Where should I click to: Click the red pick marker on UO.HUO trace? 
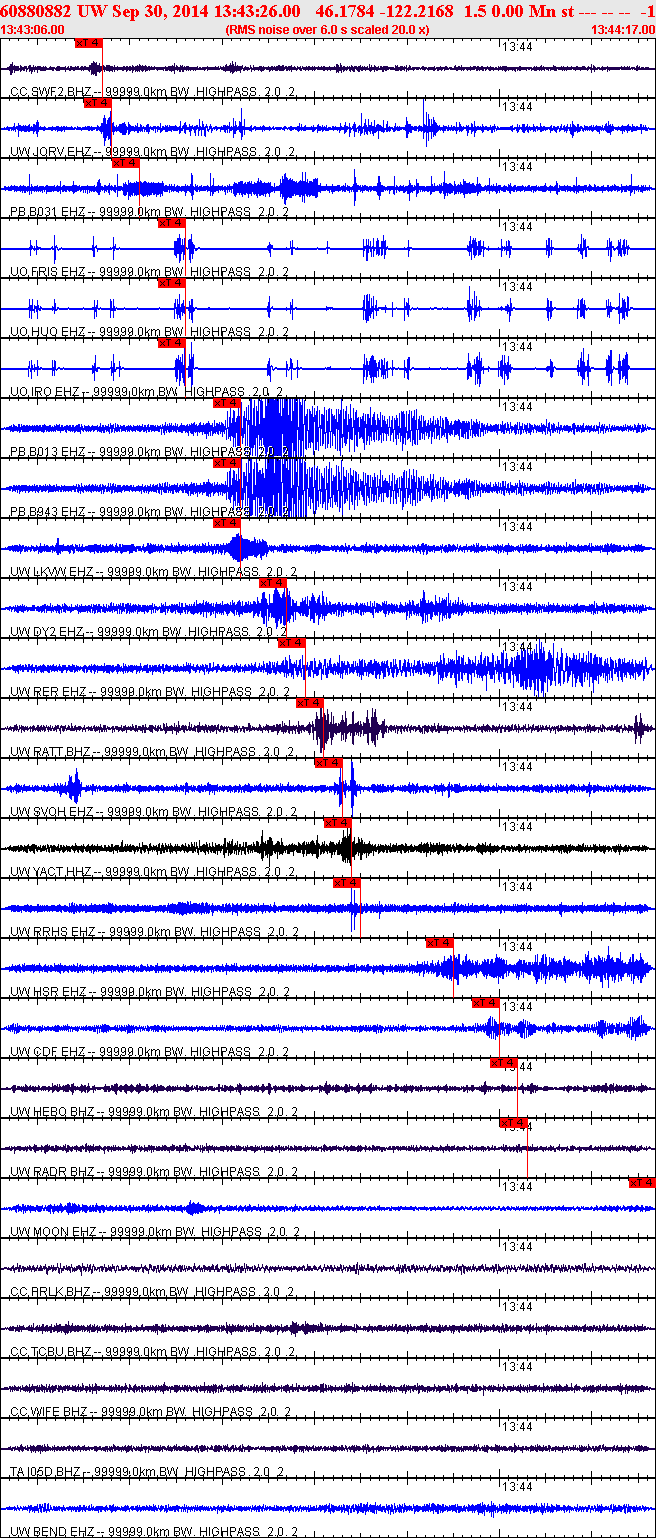click(x=172, y=283)
